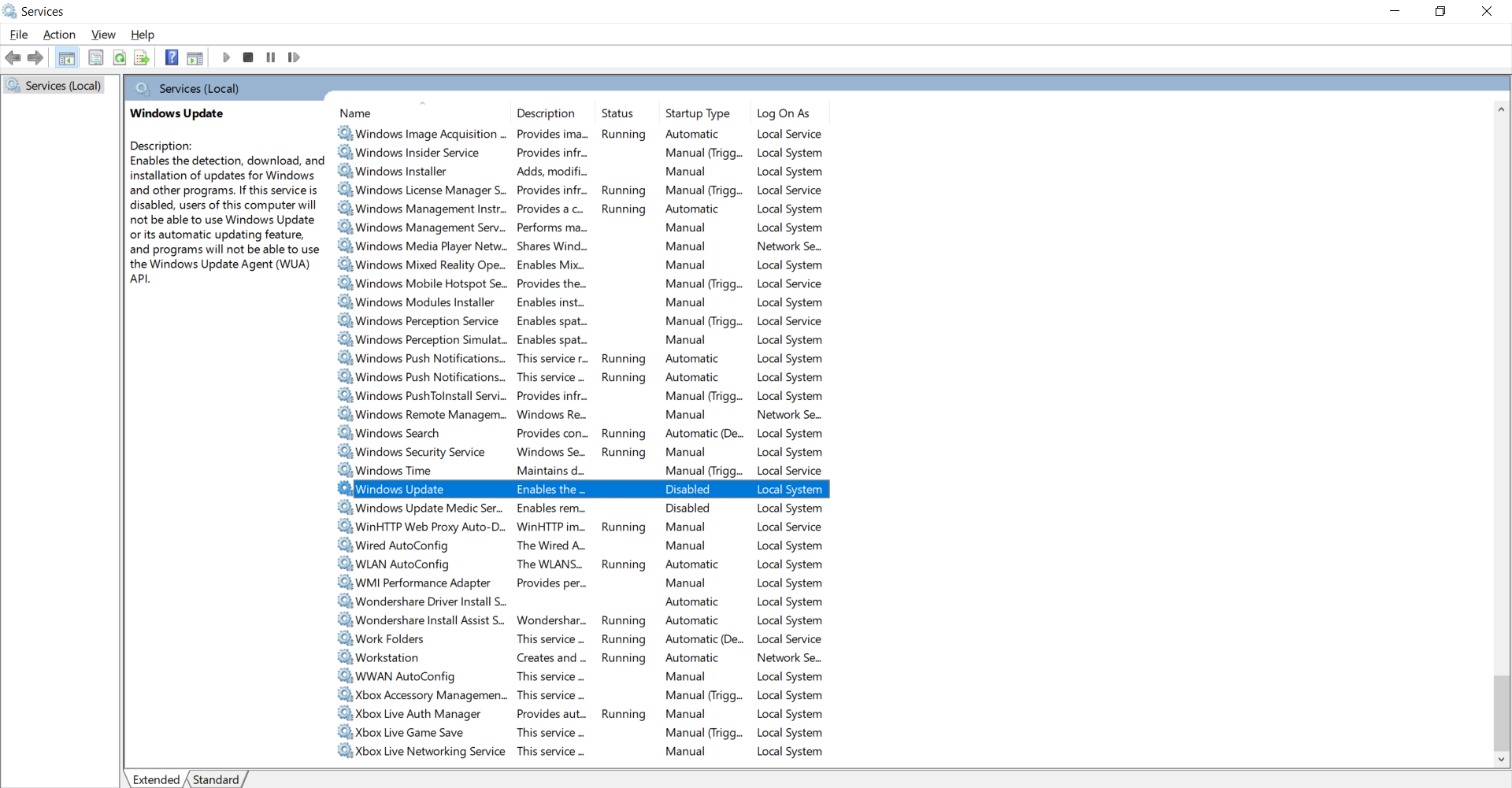Open the File menu
The height and width of the screenshot is (788, 1512).
tap(19, 35)
